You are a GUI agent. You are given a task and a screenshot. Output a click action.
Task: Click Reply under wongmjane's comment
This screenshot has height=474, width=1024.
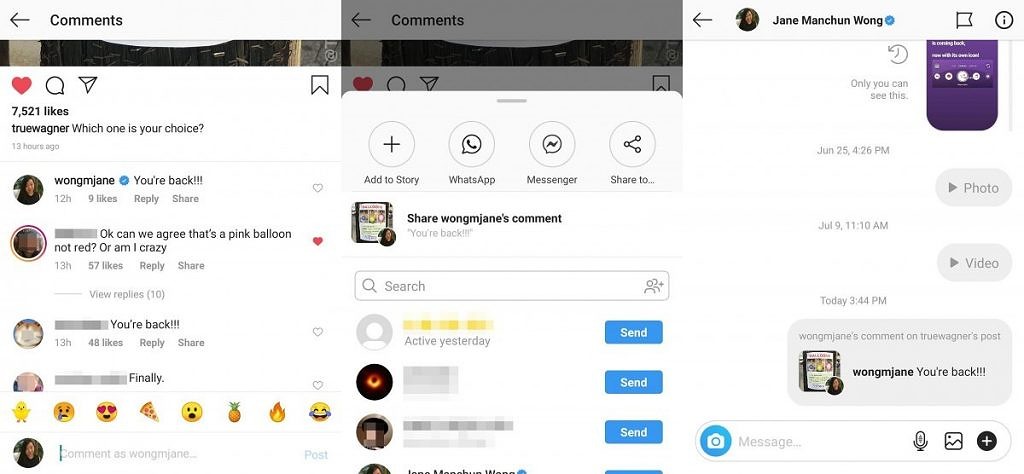tap(146, 198)
